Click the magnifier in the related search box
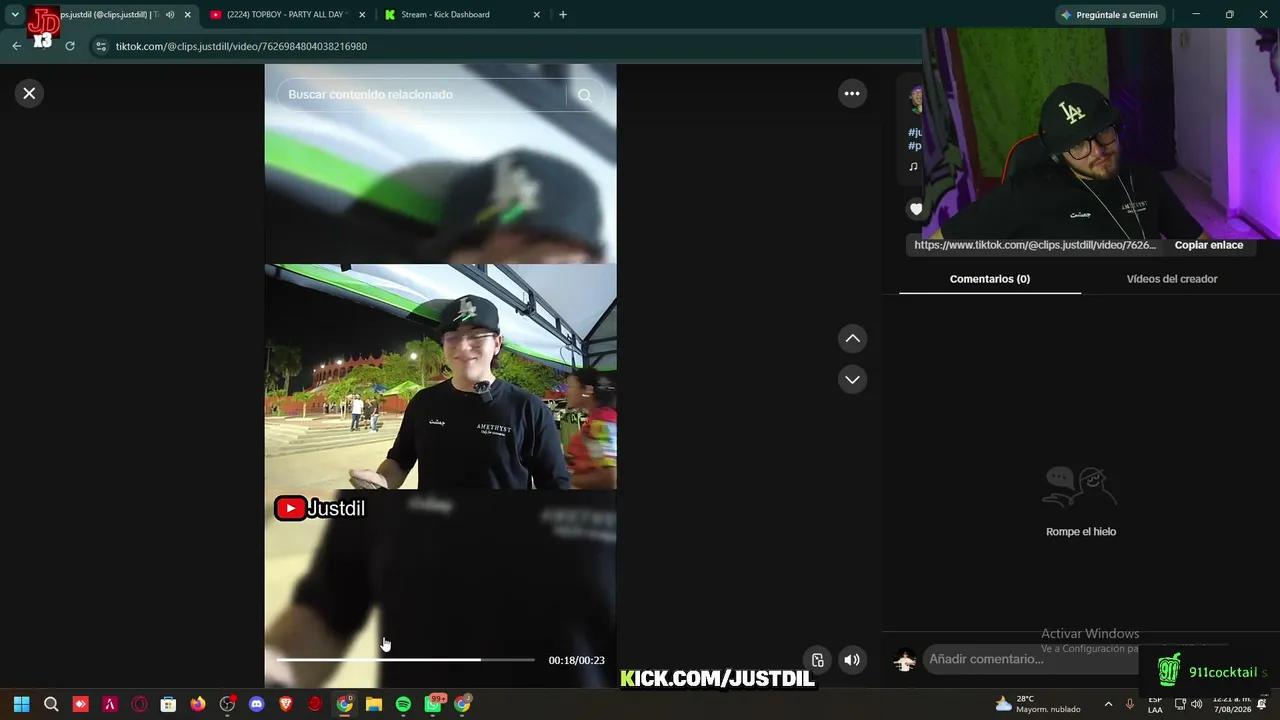This screenshot has height=720, width=1280. click(584, 95)
